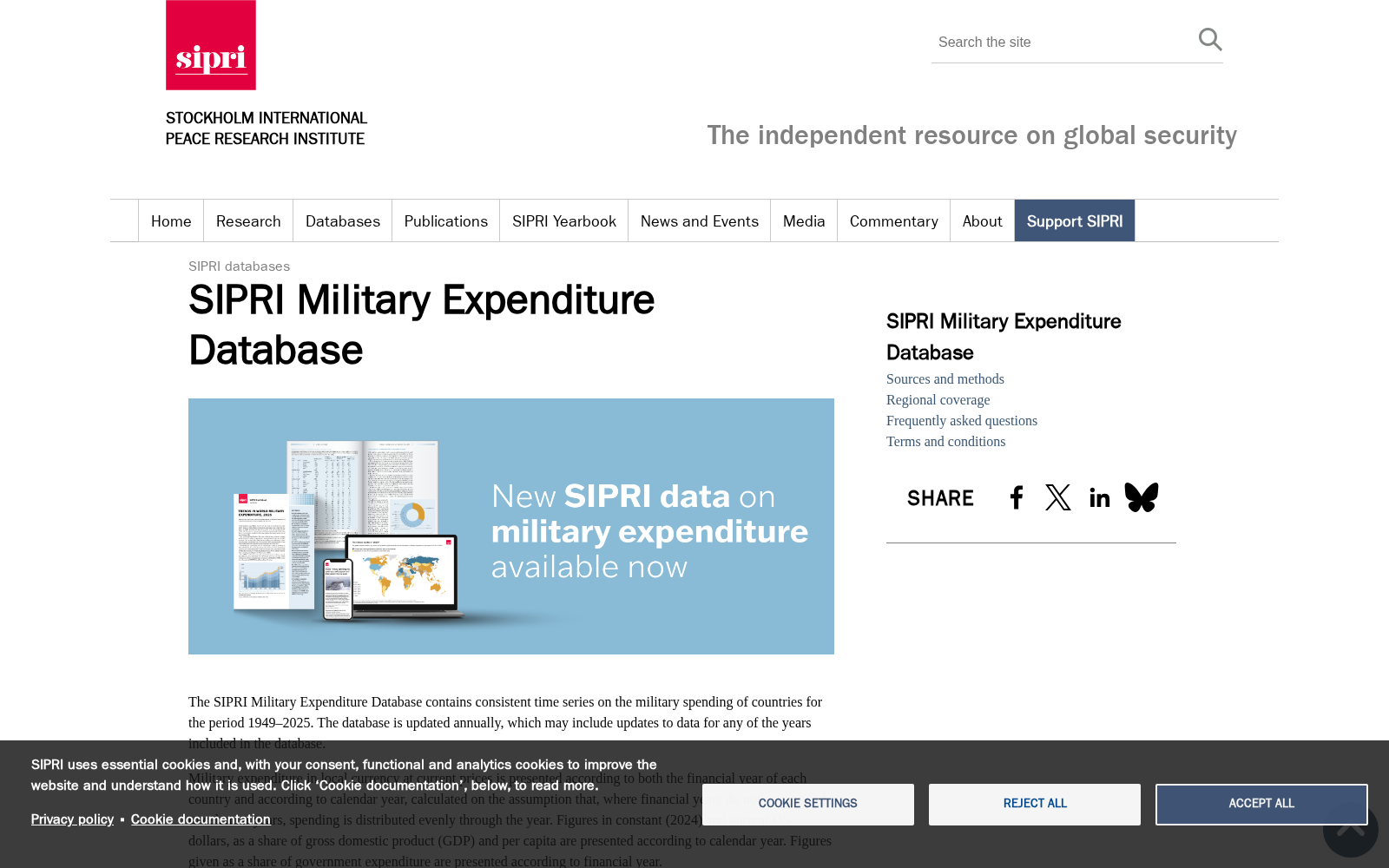Click the SIPRI red logo

pos(211,45)
